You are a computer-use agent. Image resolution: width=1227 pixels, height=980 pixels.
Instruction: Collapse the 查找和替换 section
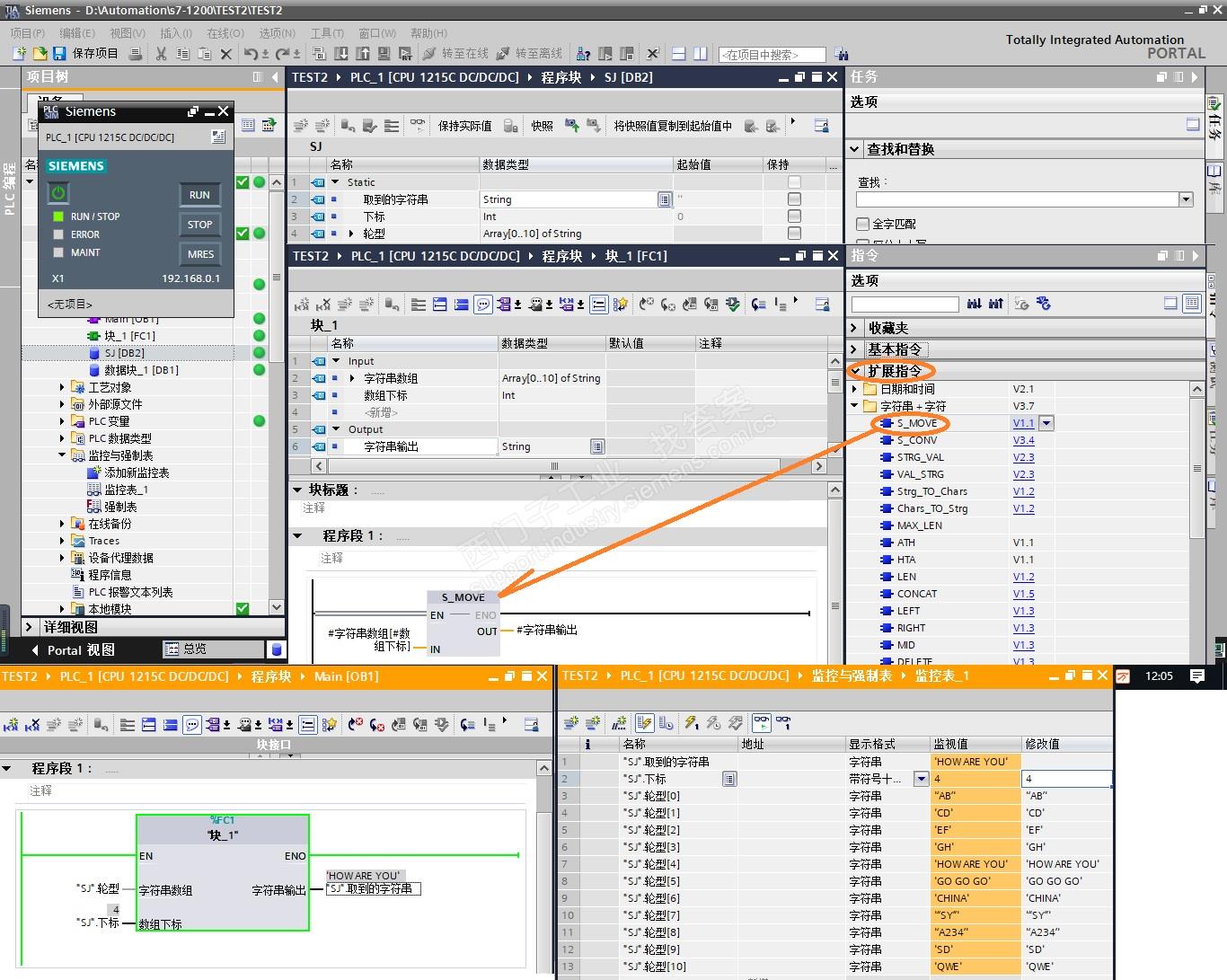coord(854,149)
